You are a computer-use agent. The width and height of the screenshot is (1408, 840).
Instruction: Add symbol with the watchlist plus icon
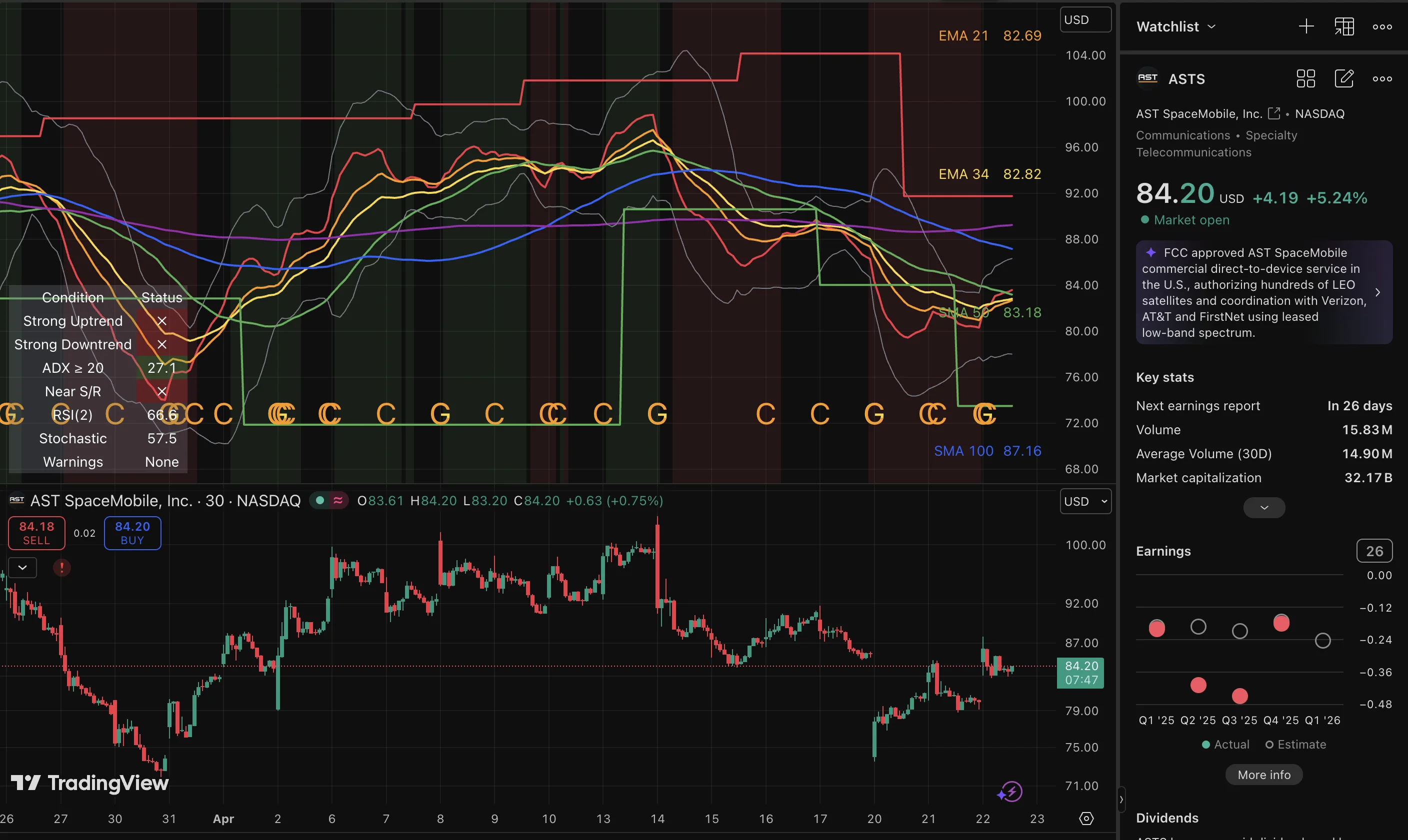tap(1305, 26)
